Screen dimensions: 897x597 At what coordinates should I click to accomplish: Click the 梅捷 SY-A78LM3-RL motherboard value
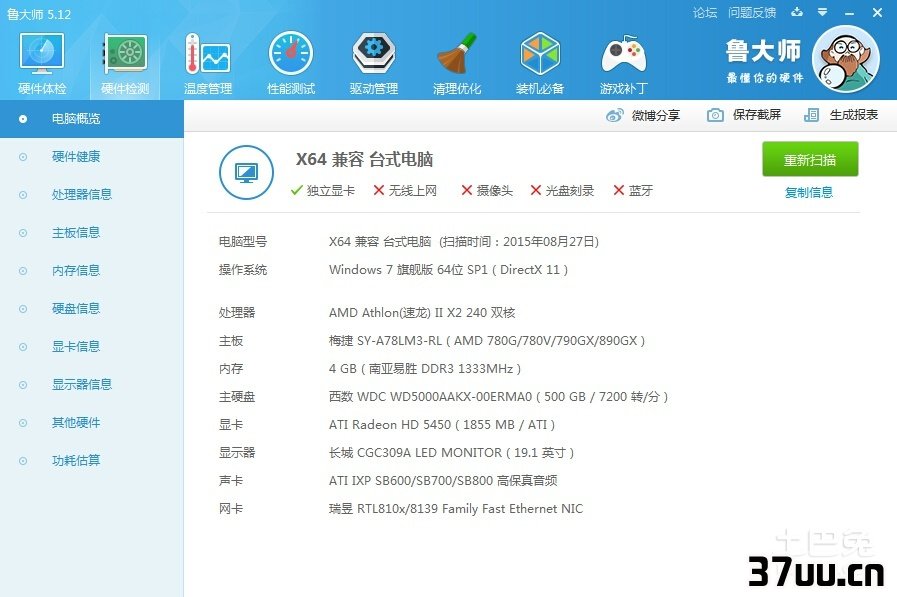(487, 341)
